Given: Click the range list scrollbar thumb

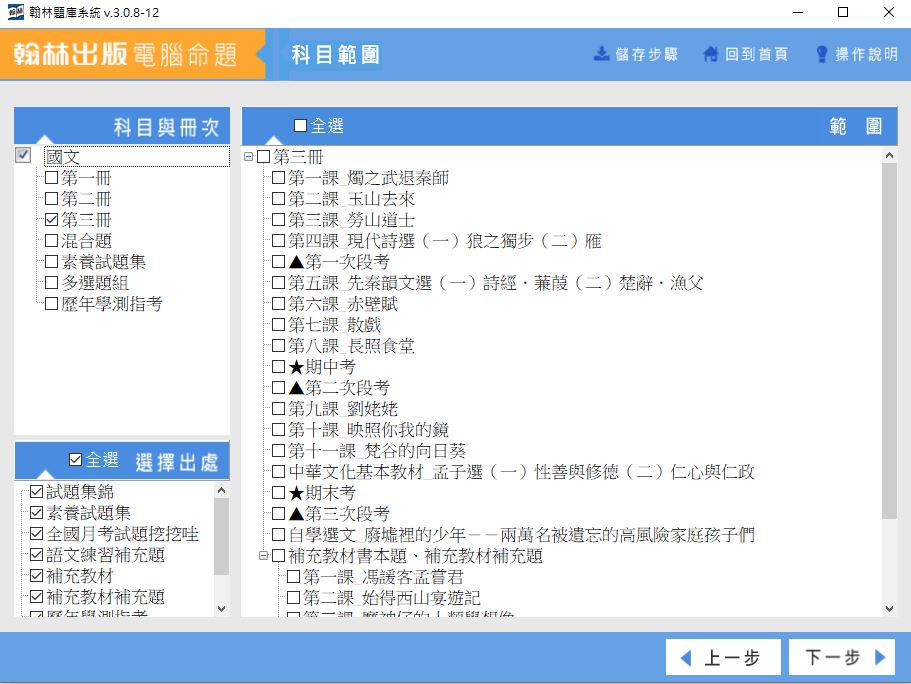Looking at the screenshot, I should pos(889,341).
